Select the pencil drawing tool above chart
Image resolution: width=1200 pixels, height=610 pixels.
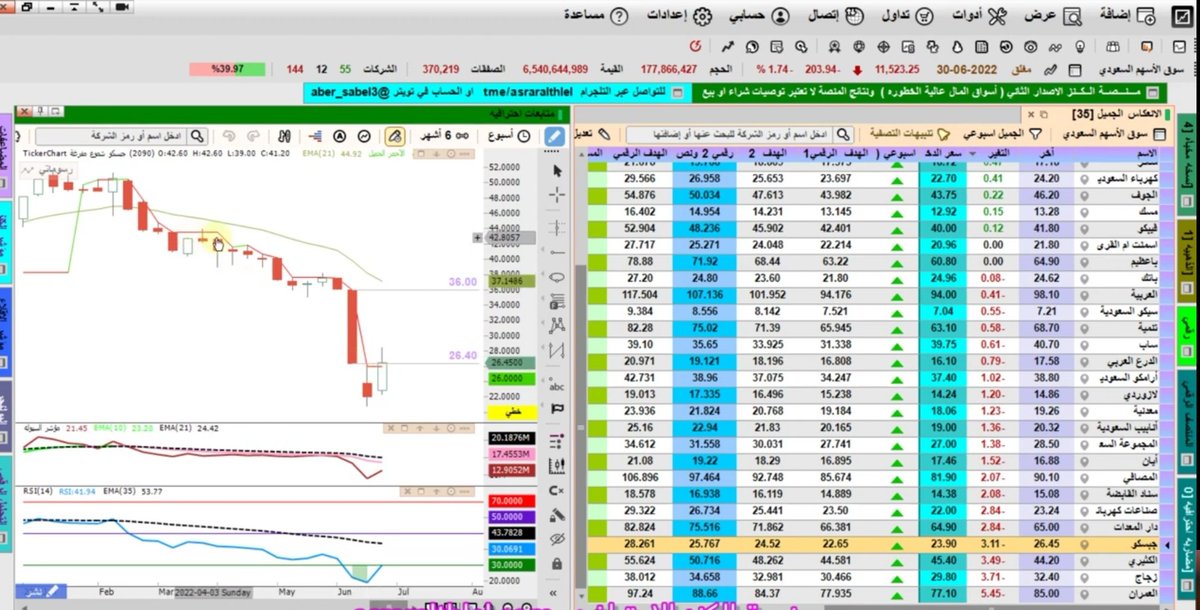point(553,136)
